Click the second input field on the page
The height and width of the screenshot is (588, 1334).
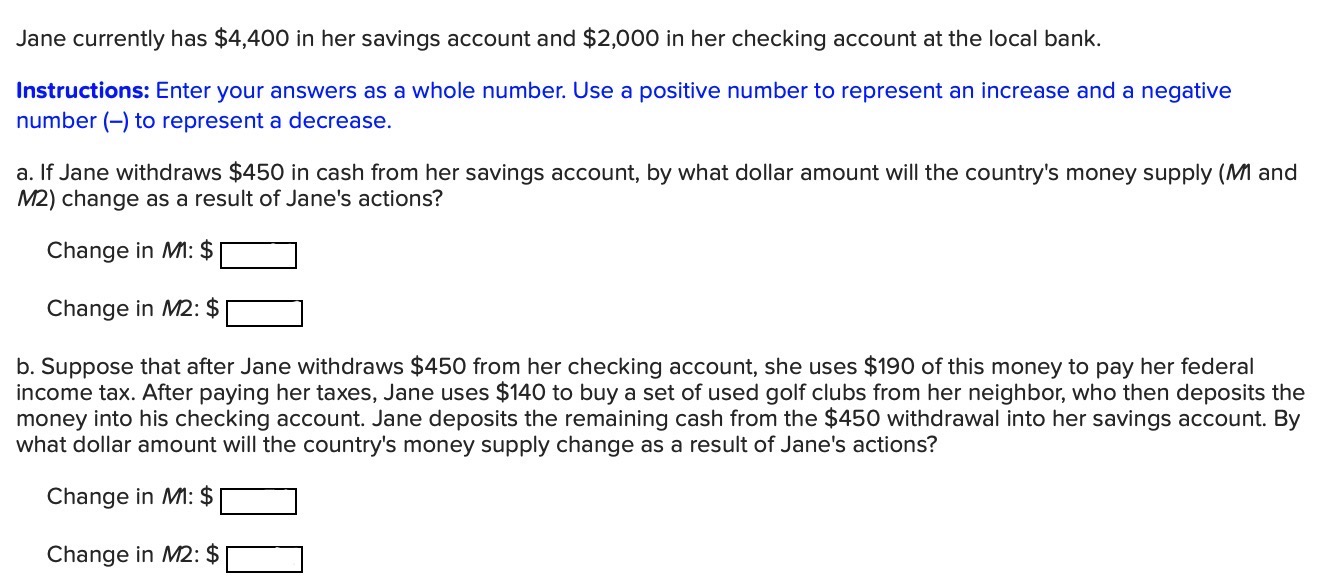pos(265,312)
